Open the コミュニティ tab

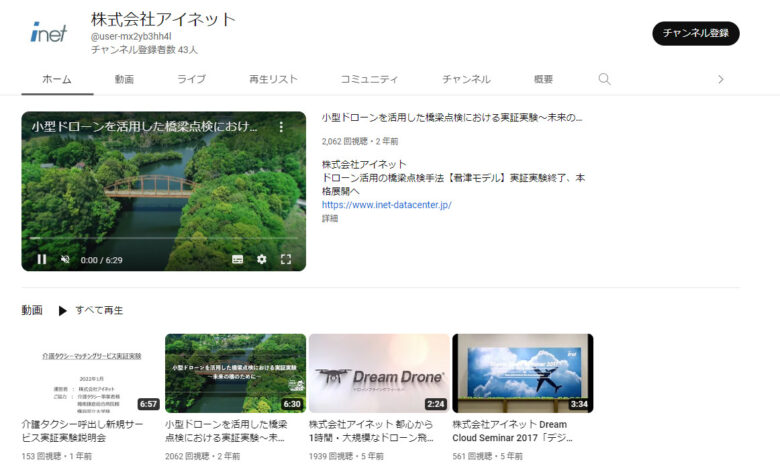click(x=369, y=79)
